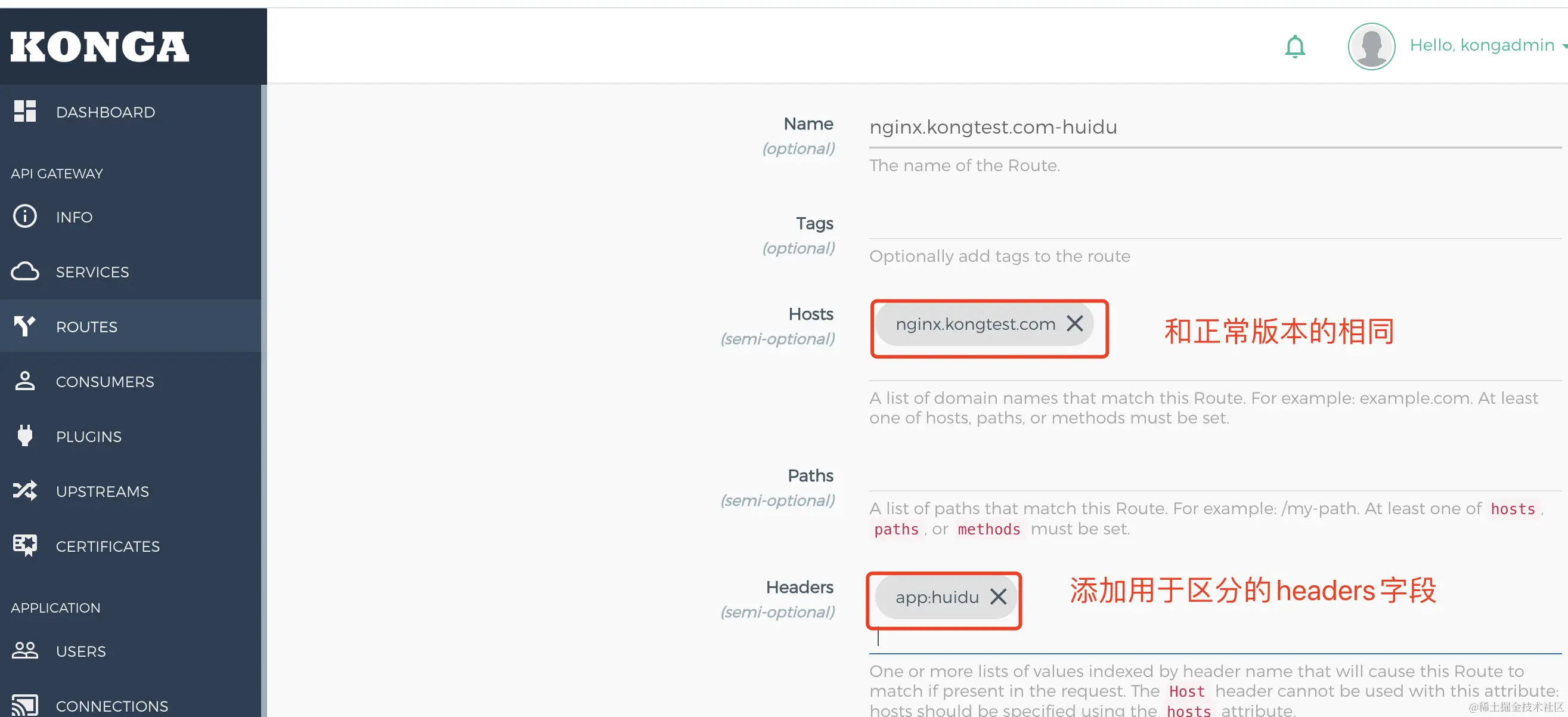This screenshot has height=717, width=1568.
Task: Click the Certificates badge icon
Action: (x=25, y=545)
